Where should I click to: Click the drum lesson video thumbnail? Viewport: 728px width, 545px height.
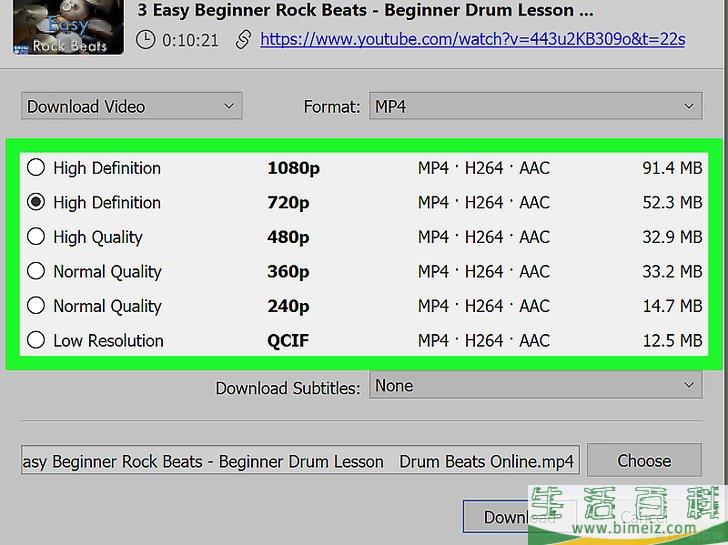tap(68, 27)
